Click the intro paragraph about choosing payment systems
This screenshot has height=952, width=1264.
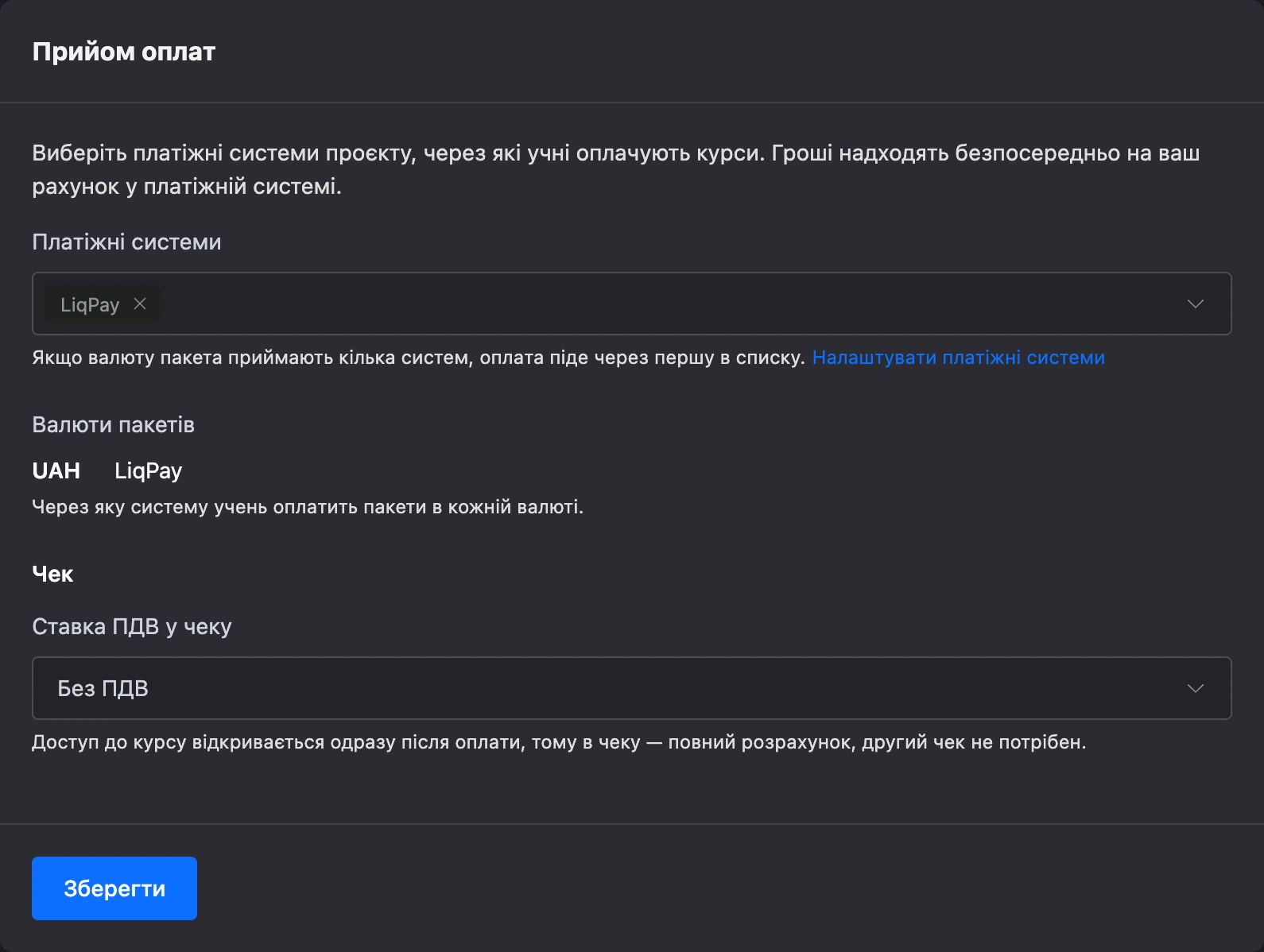click(x=616, y=169)
